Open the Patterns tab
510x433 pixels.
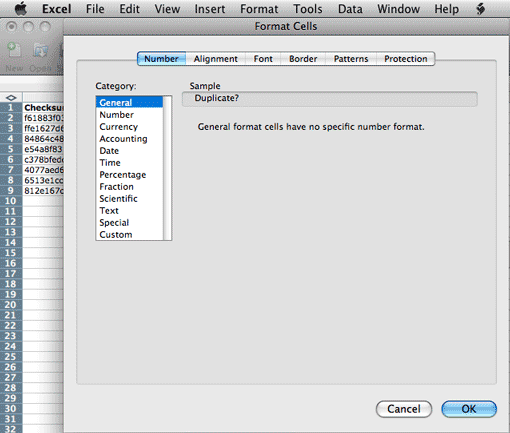click(x=351, y=59)
